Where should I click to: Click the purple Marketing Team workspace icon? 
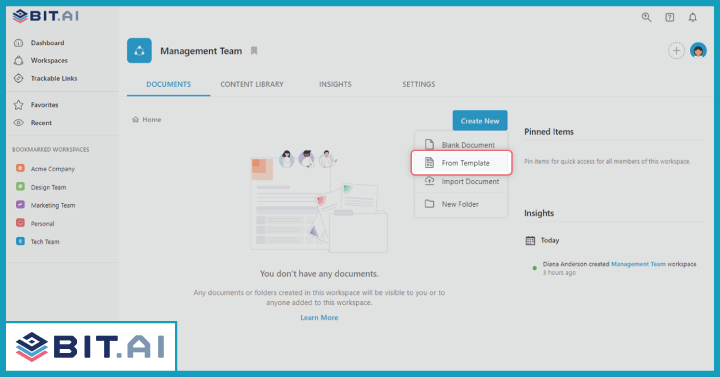click(20, 204)
